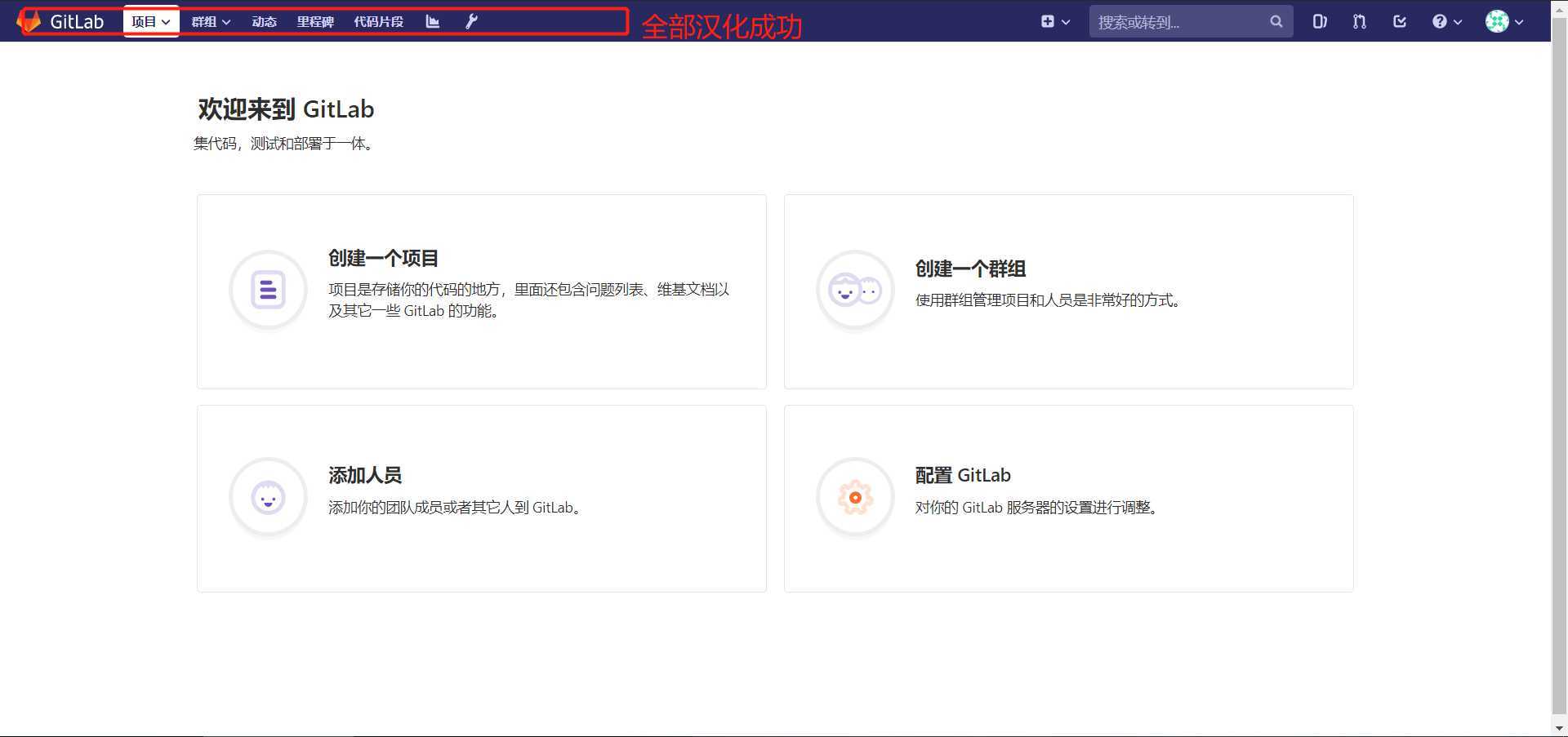Viewport: 1568px width, 737px height.
Task: Expand the new item dropdown chevron
Action: tap(1066, 23)
